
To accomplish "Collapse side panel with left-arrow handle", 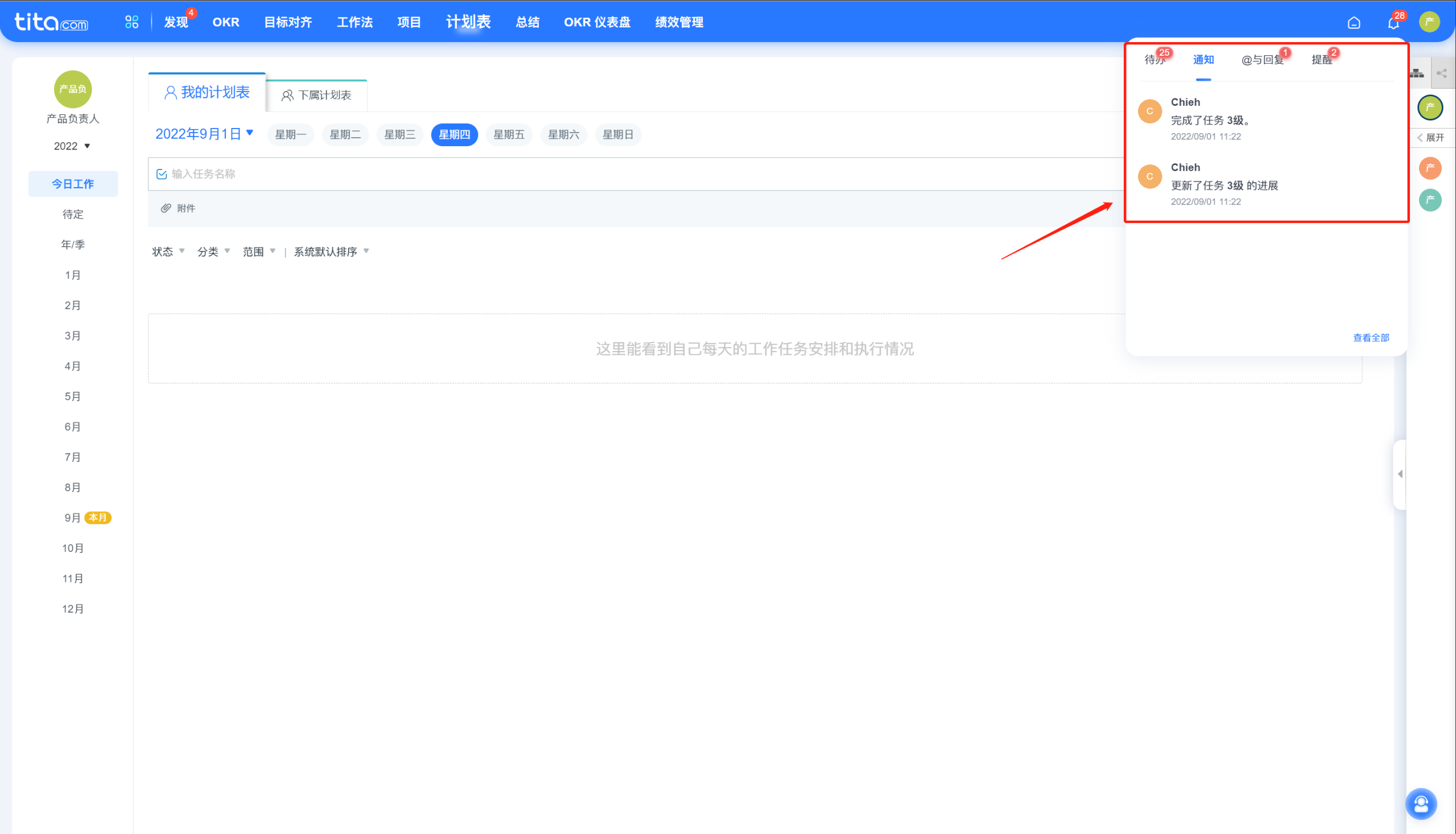I will click(1399, 474).
